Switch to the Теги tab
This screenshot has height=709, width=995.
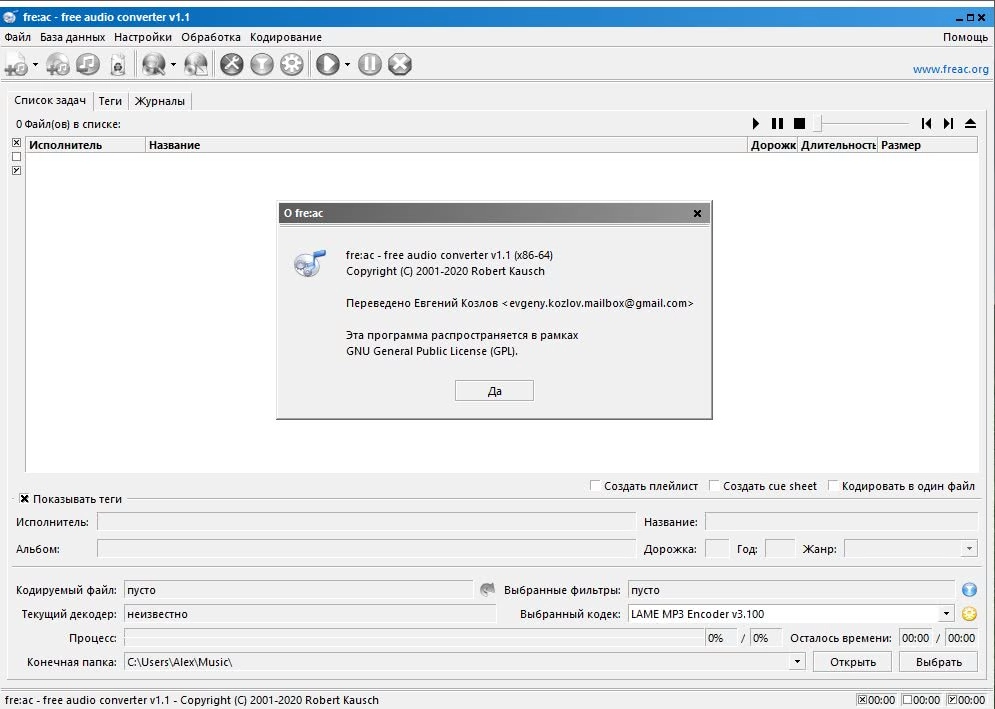pyautogui.click(x=110, y=101)
